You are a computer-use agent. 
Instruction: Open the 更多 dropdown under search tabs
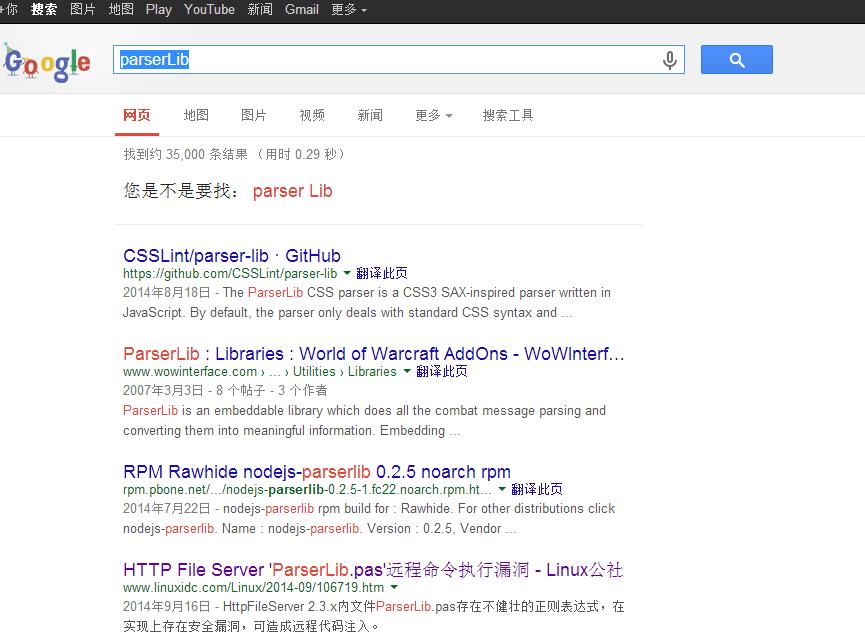coord(433,116)
